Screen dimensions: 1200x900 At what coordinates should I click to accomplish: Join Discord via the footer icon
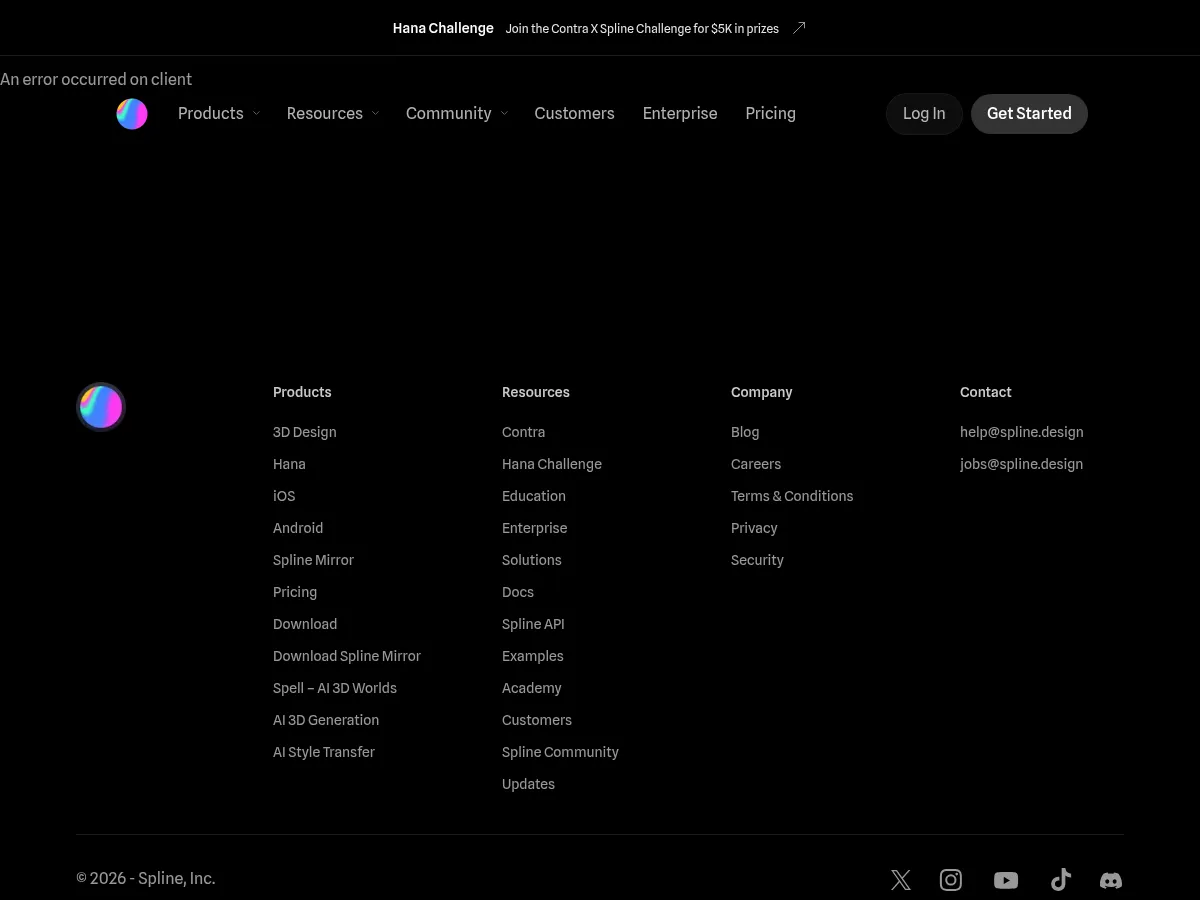tap(1111, 880)
